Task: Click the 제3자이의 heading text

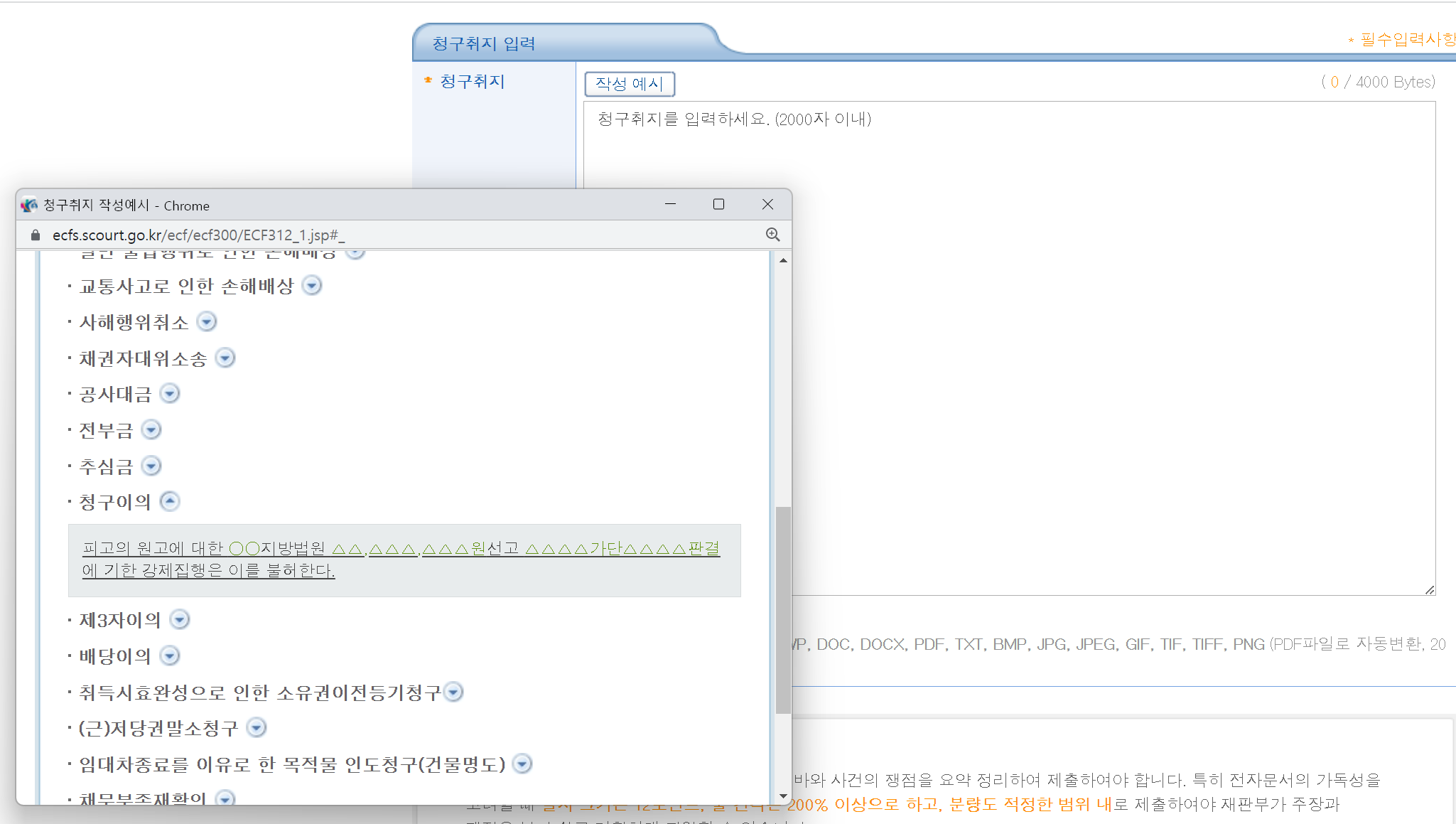Action: [x=120, y=620]
